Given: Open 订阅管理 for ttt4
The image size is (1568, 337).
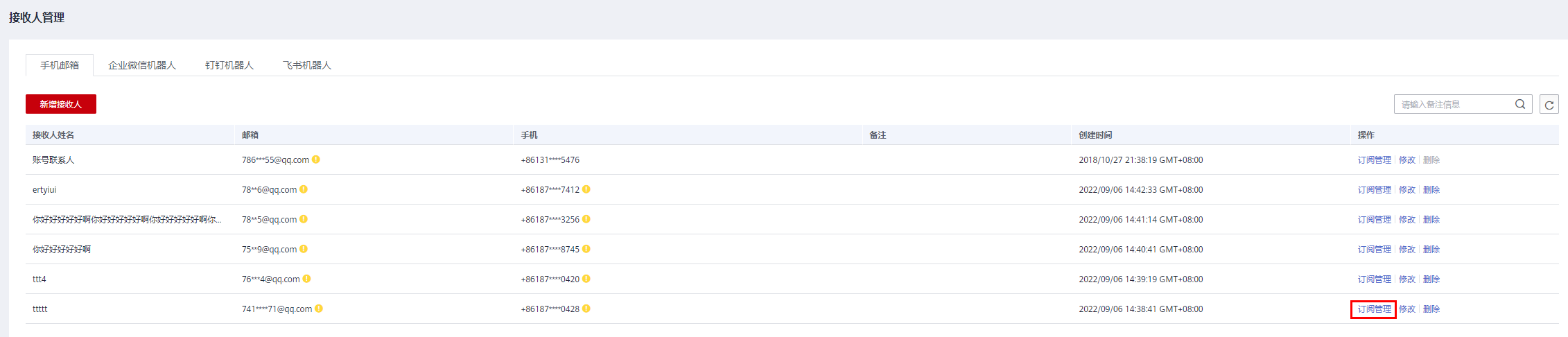Looking at the screenshot, I should [1375, 279].
